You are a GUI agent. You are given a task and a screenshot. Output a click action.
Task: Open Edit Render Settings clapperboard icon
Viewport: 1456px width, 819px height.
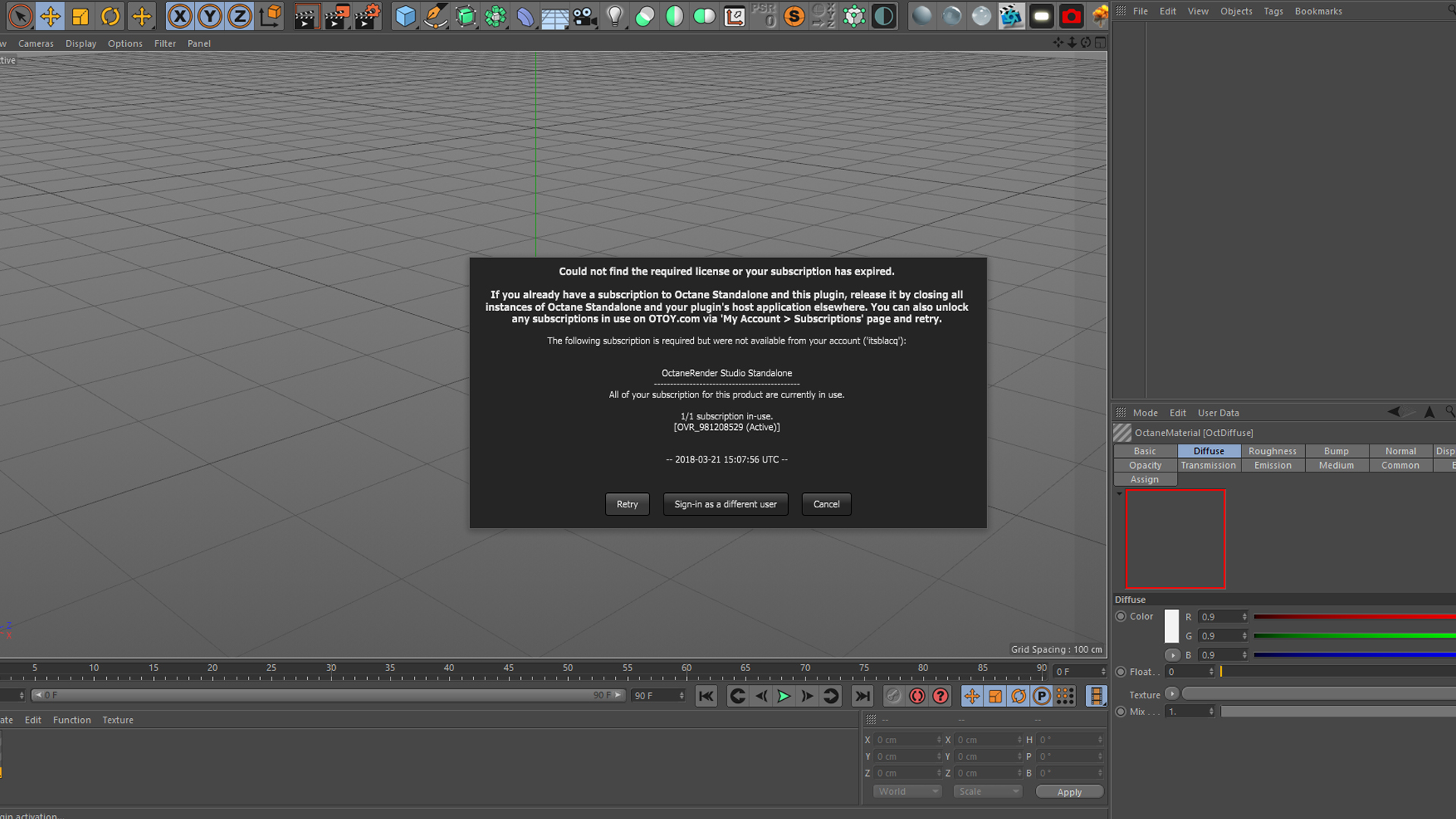366,16
